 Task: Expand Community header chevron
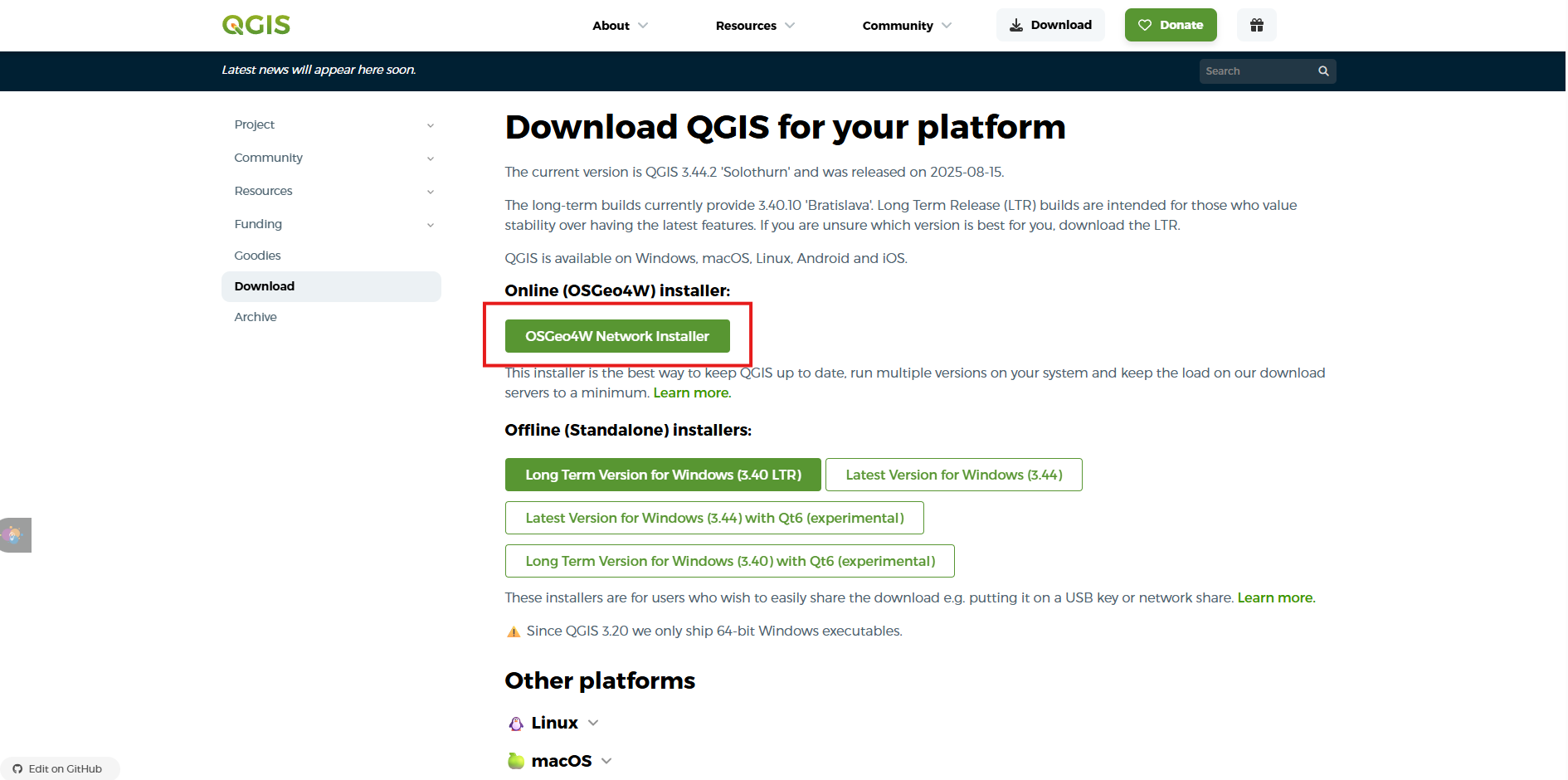(947, 26)
